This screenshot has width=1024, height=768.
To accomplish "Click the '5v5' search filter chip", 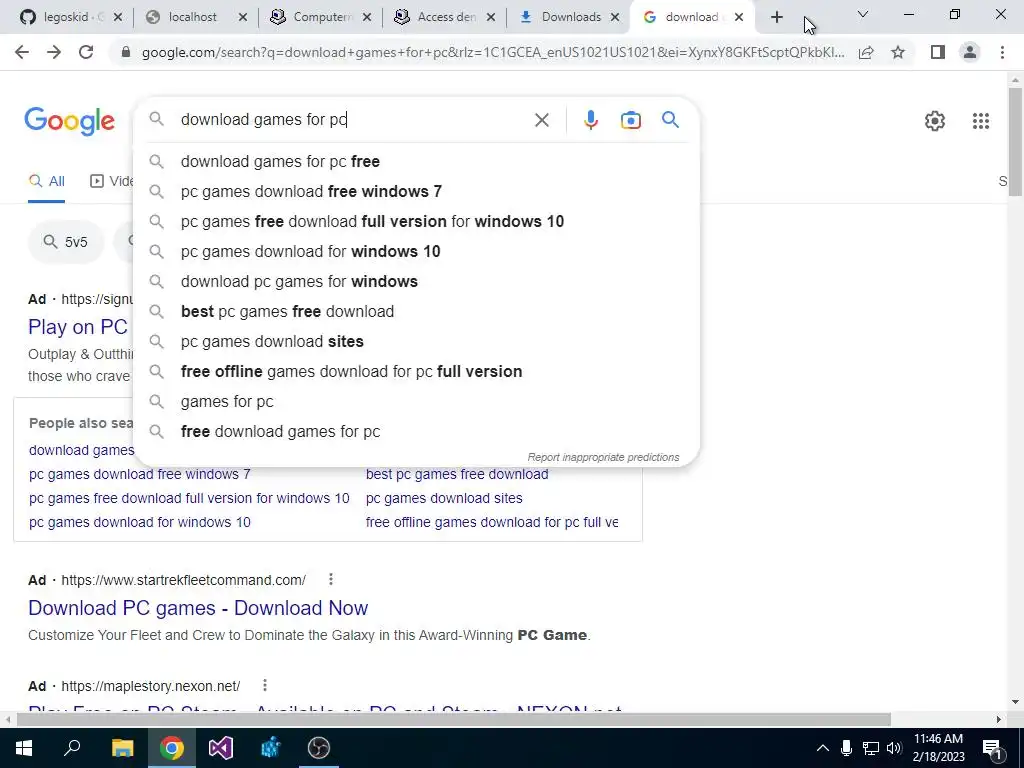I will point(65,242).
